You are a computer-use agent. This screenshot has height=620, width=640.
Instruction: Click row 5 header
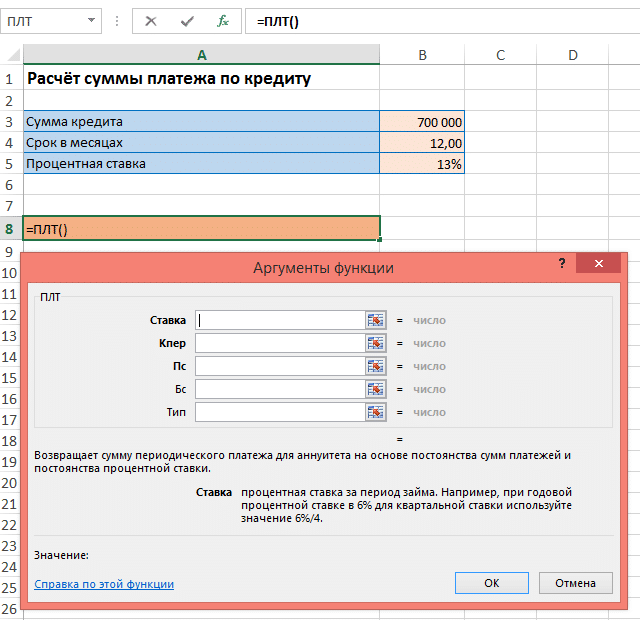(x=10, y=163)
